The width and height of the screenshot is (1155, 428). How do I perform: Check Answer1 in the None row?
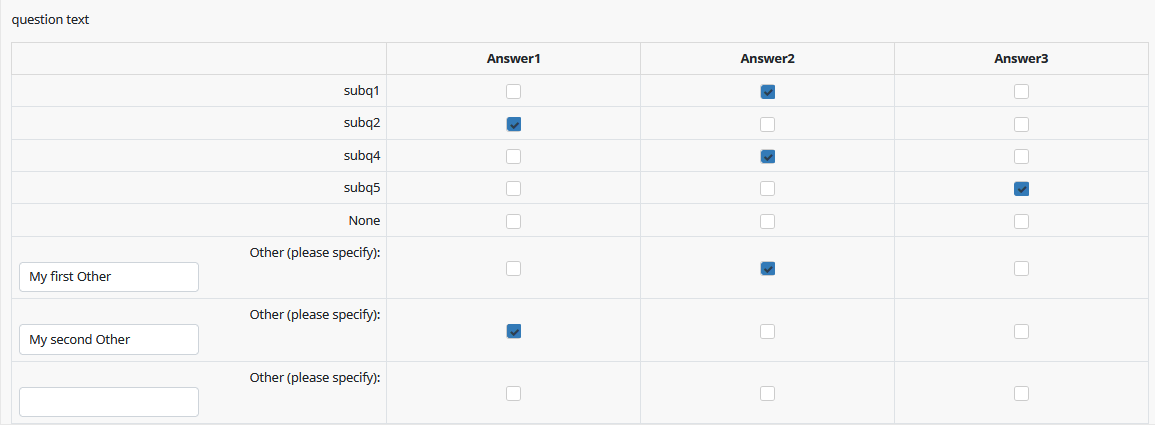[513, 221]
